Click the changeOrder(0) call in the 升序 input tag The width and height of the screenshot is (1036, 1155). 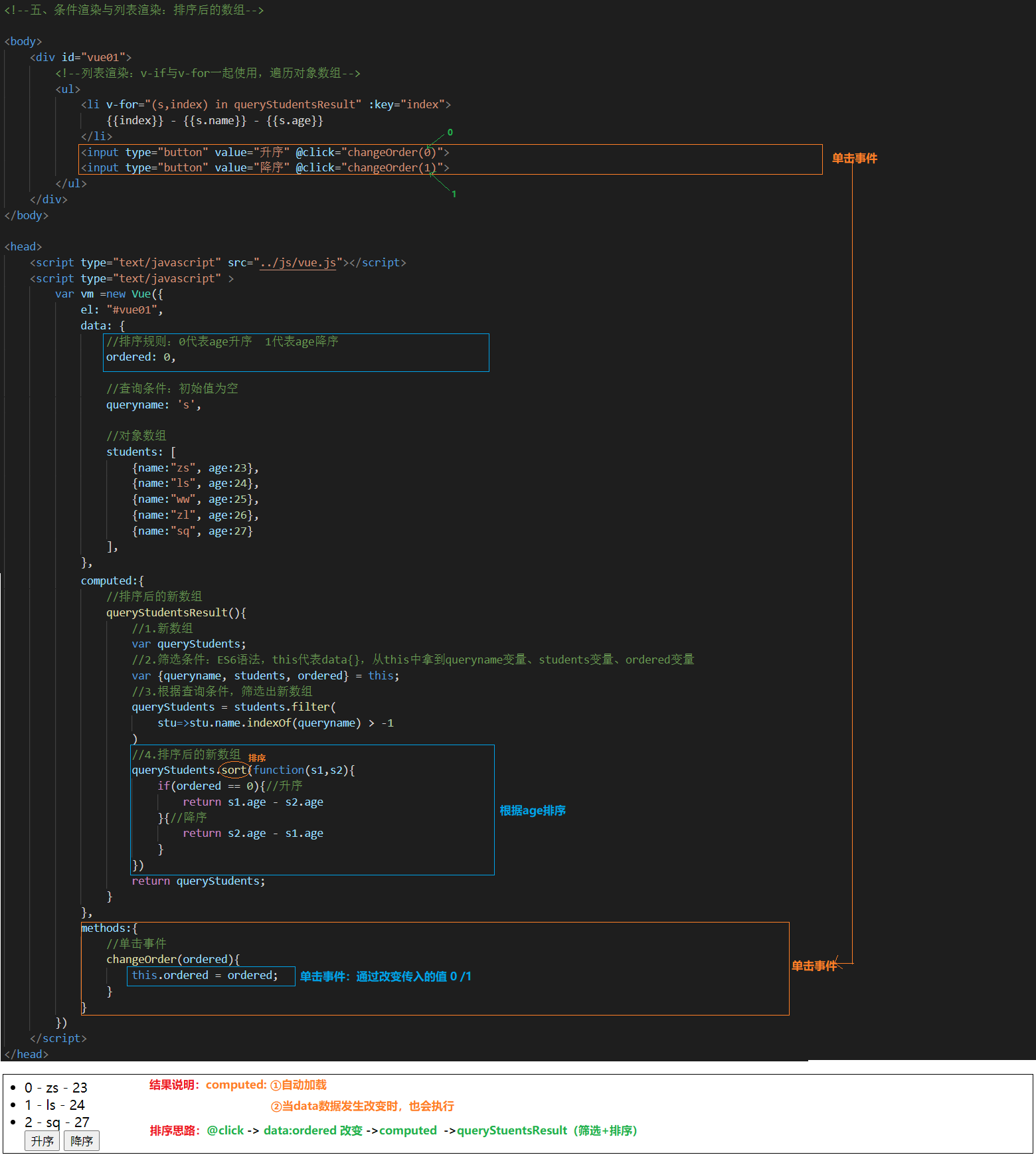(x=391, y=153)
